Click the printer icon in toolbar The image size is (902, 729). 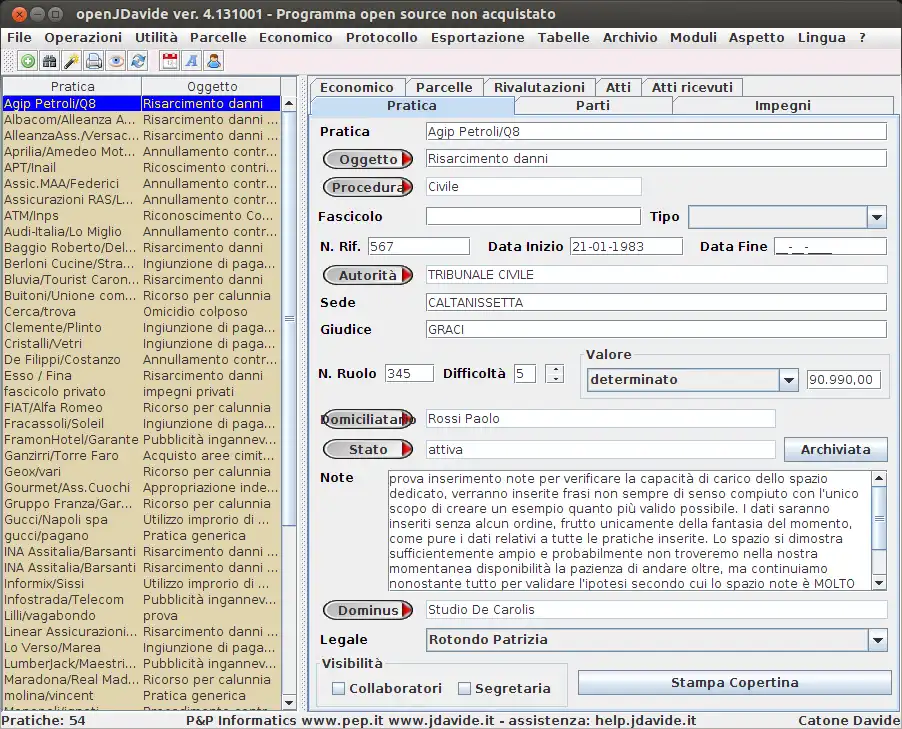94,61
